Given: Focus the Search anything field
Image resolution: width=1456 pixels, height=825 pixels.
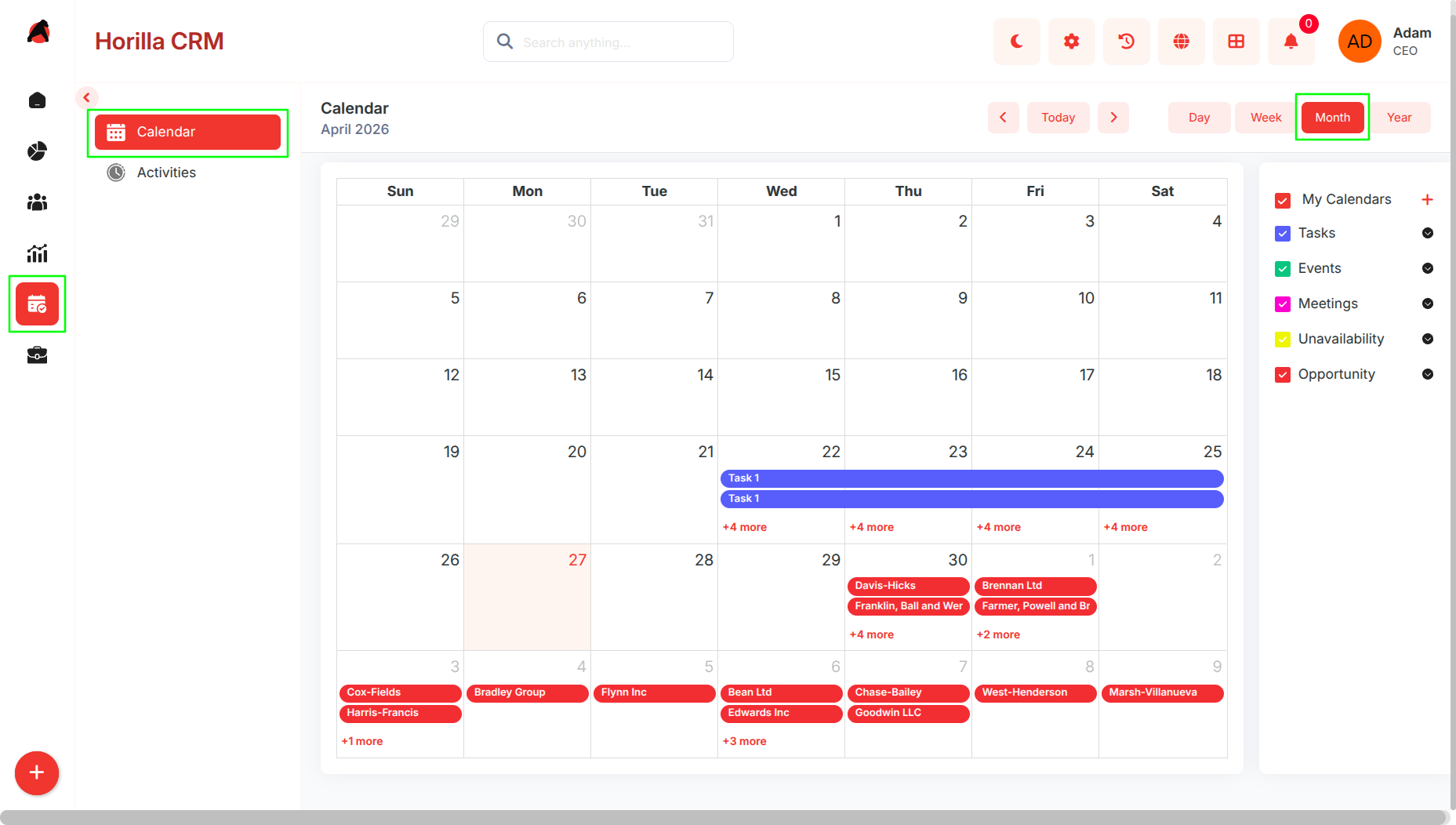Looking at the screenshot, I should click(x=608, y=42).
